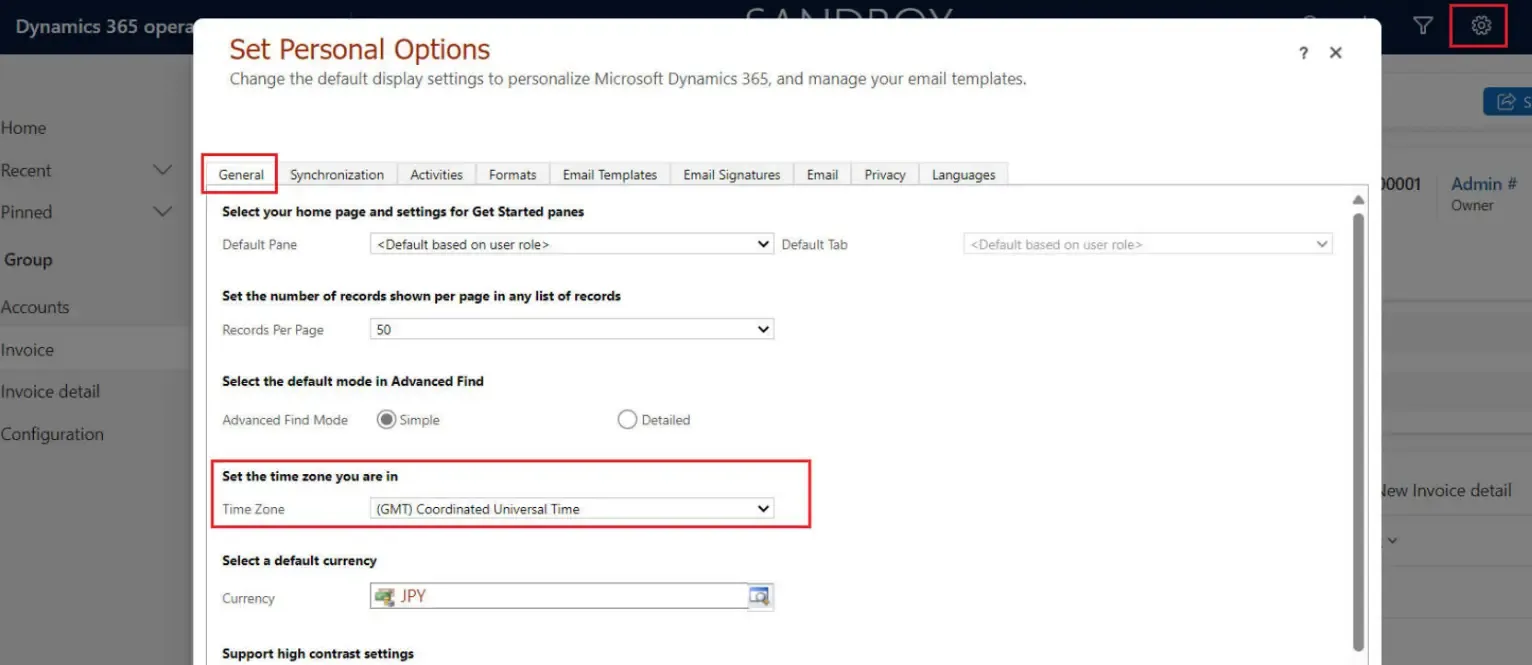This screenshot has height=665, width=1532.
Task: Close the Set Personal Options dialog
Action: pyautogui.click(x=1335, y=53)
